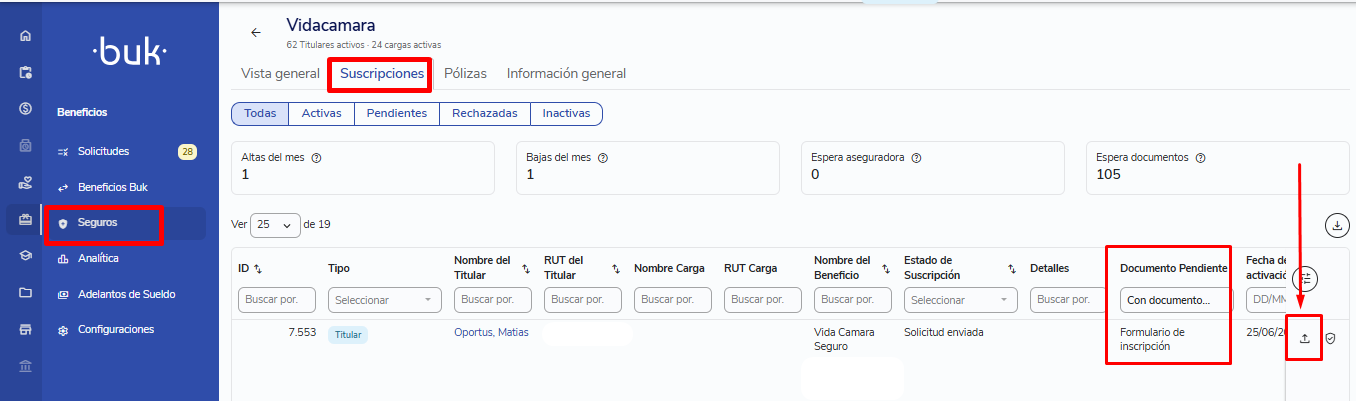Filter subscriptions by Inactivas
Viewport: 1356px width, 401px height.
point(566,114)
